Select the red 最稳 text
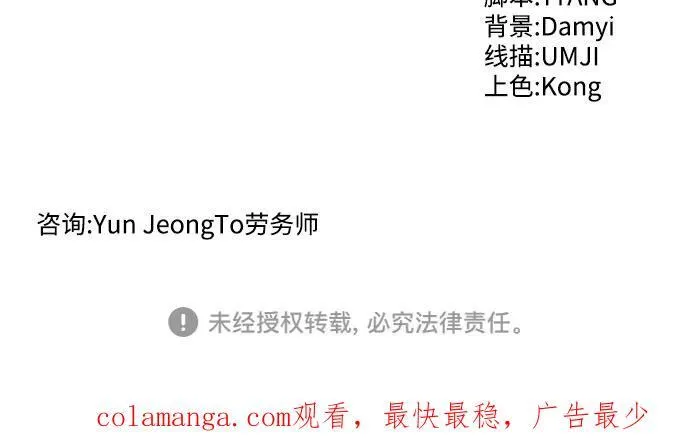 click(x=472, y=416)
